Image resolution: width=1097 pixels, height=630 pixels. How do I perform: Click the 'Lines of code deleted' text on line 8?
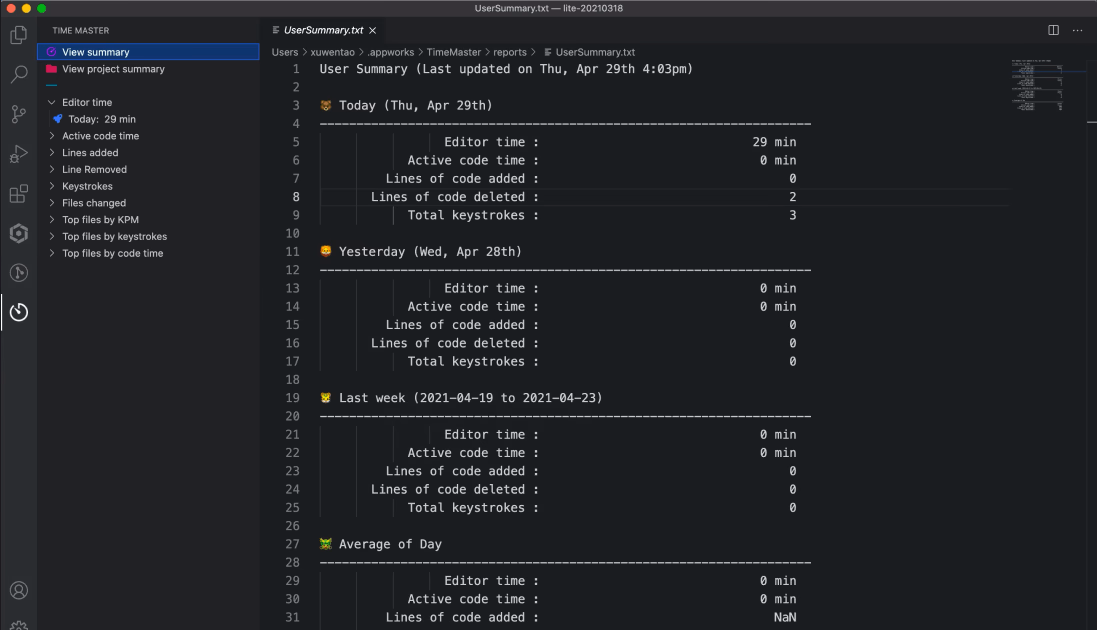(448, 197)
